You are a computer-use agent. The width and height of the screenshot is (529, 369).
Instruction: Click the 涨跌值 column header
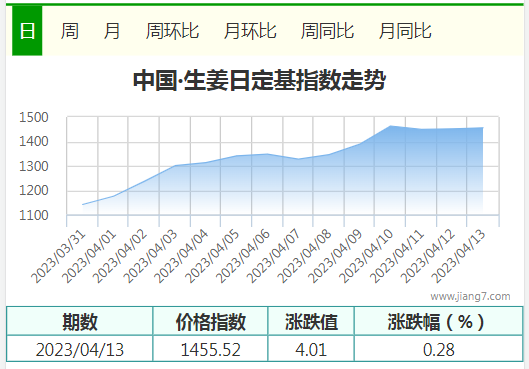(311, 321)
